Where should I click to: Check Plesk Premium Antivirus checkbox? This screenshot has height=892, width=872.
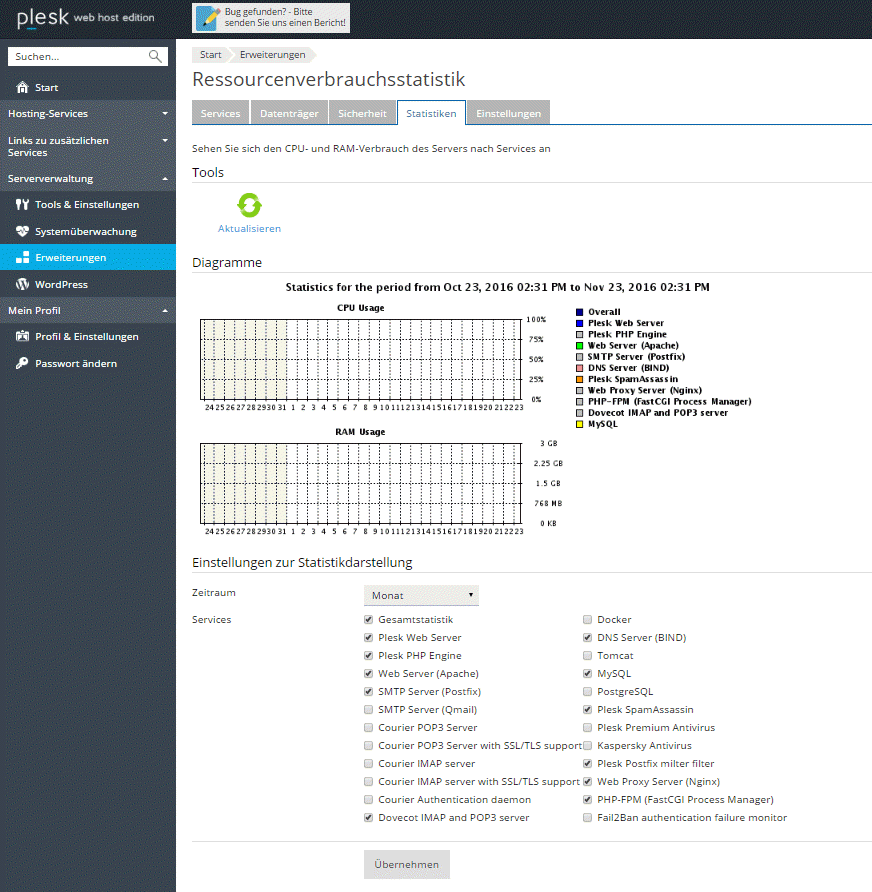click(x=588, y=728)
